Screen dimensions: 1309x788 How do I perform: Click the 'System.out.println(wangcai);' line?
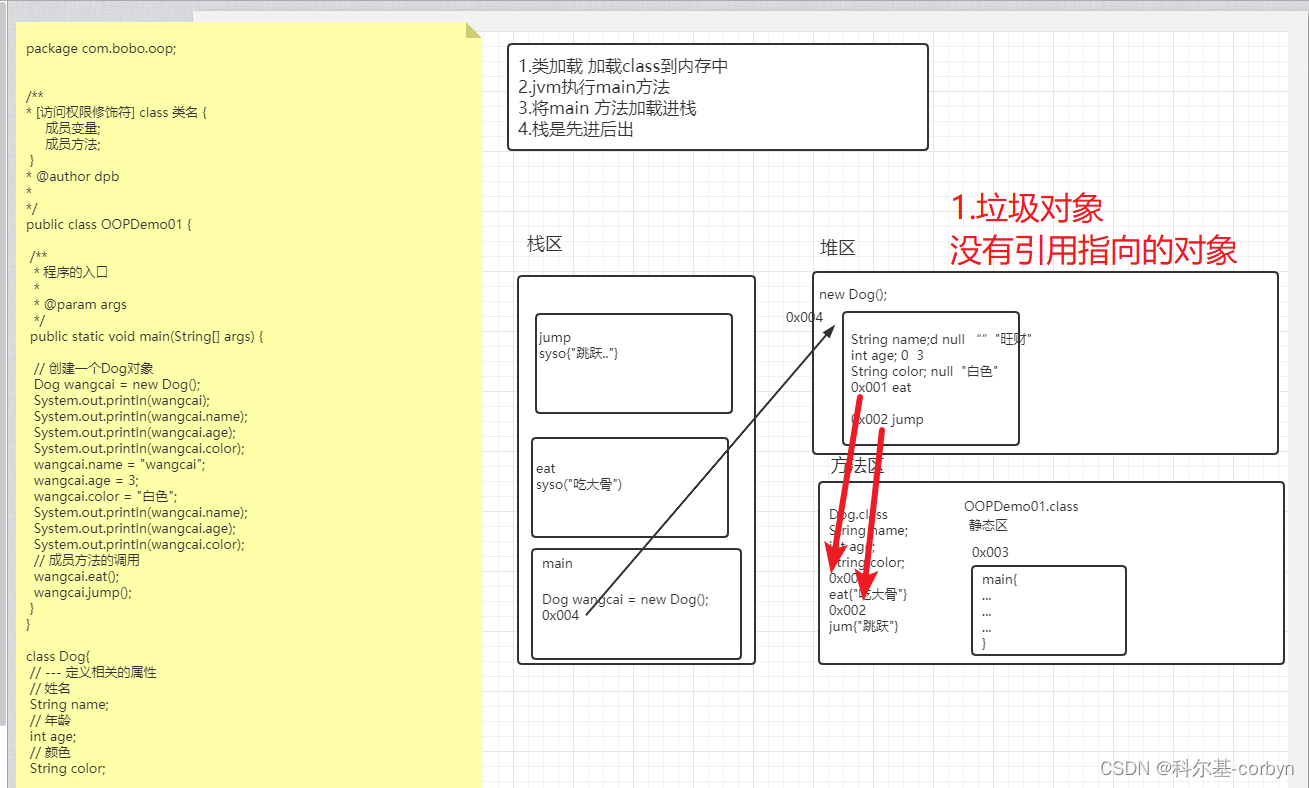[122, 400]
